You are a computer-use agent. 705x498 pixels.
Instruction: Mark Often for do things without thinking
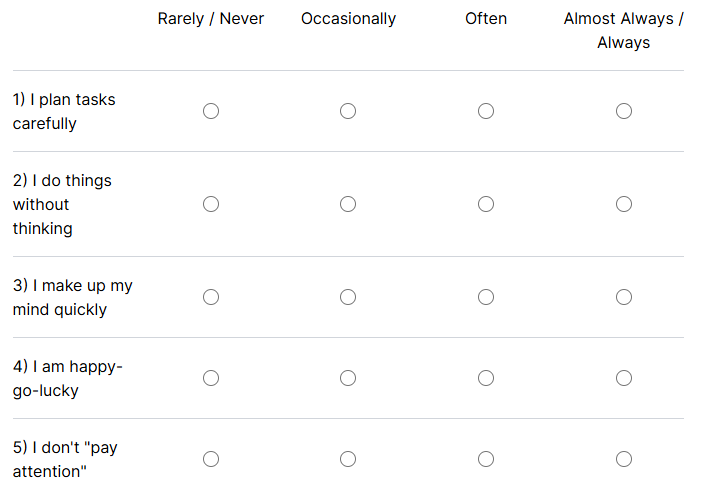coord(486,204)
